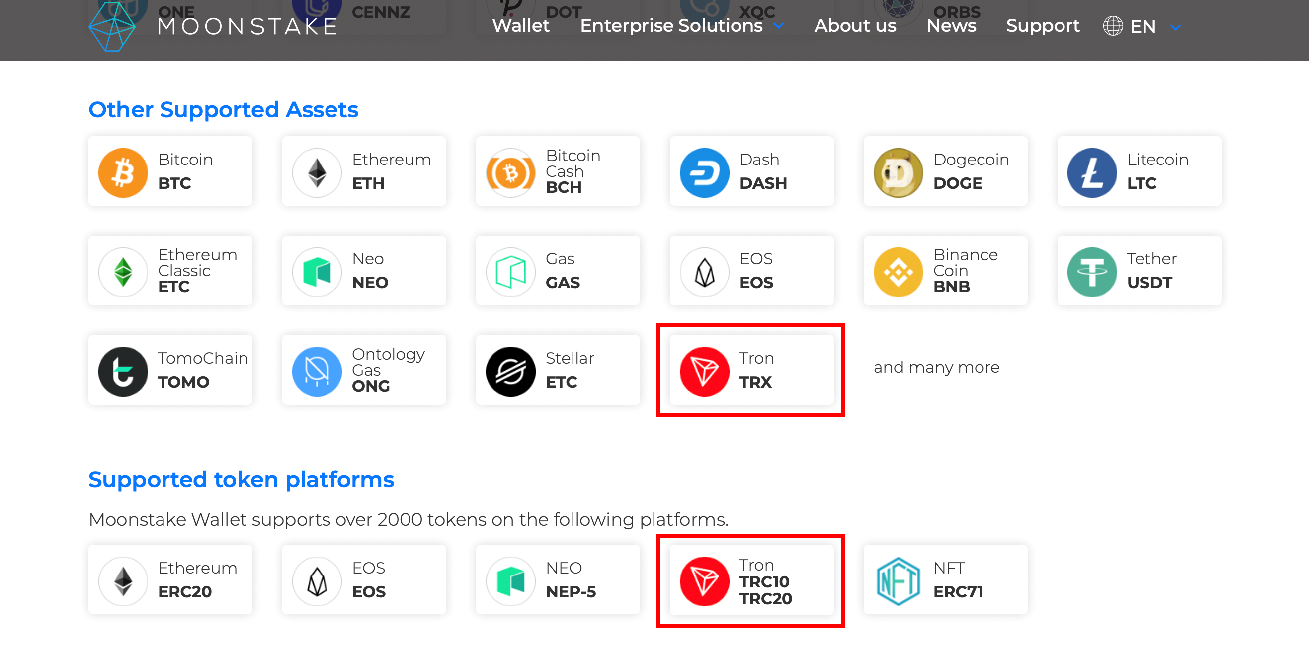Open the News navigation link
The image size is (1310, 658).
coord(951,26)
